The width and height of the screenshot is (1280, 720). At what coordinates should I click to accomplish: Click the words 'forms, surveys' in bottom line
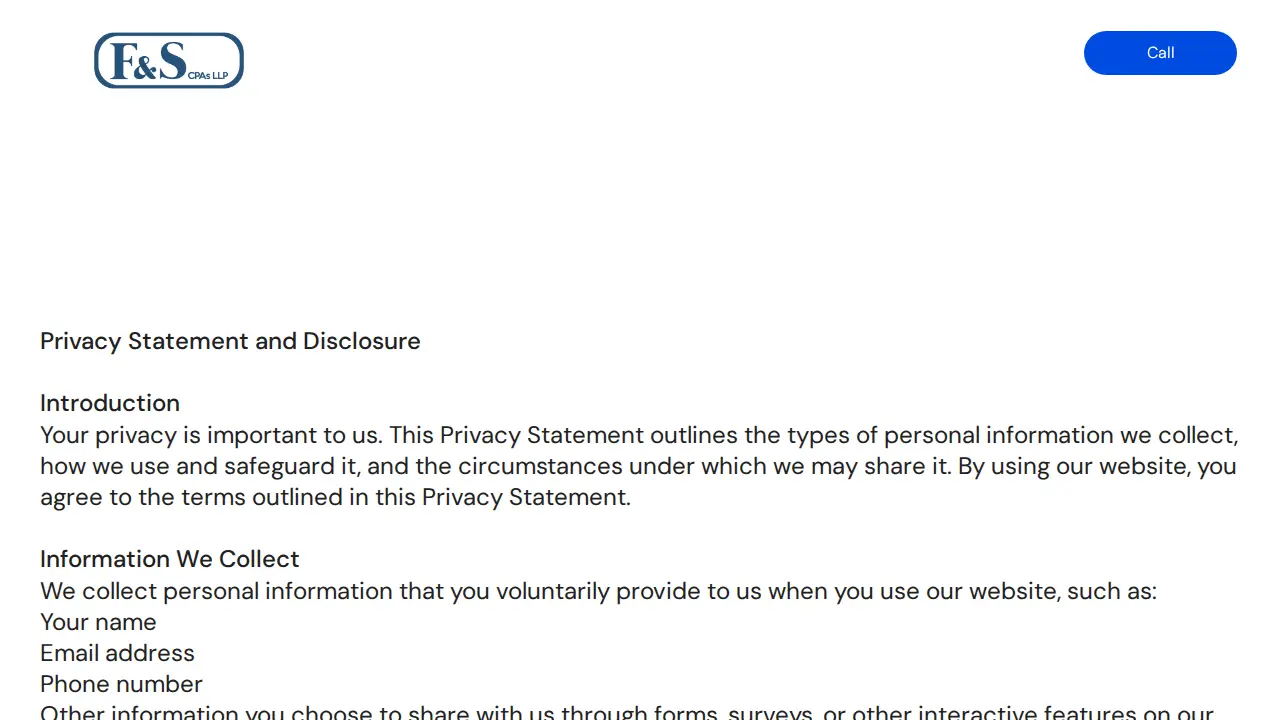[735, 712]
